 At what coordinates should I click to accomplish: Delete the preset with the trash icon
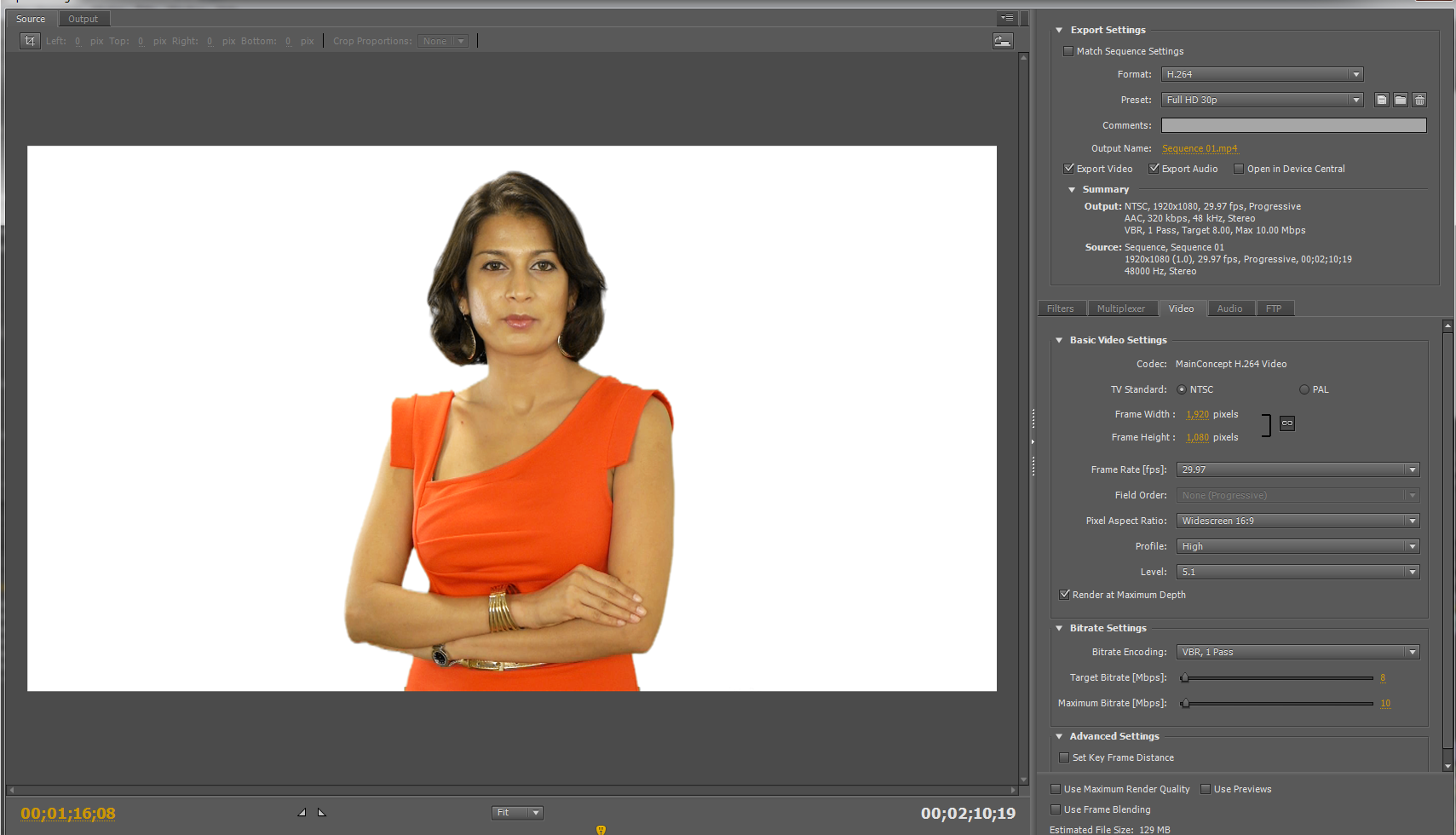tap(1419, 100)
